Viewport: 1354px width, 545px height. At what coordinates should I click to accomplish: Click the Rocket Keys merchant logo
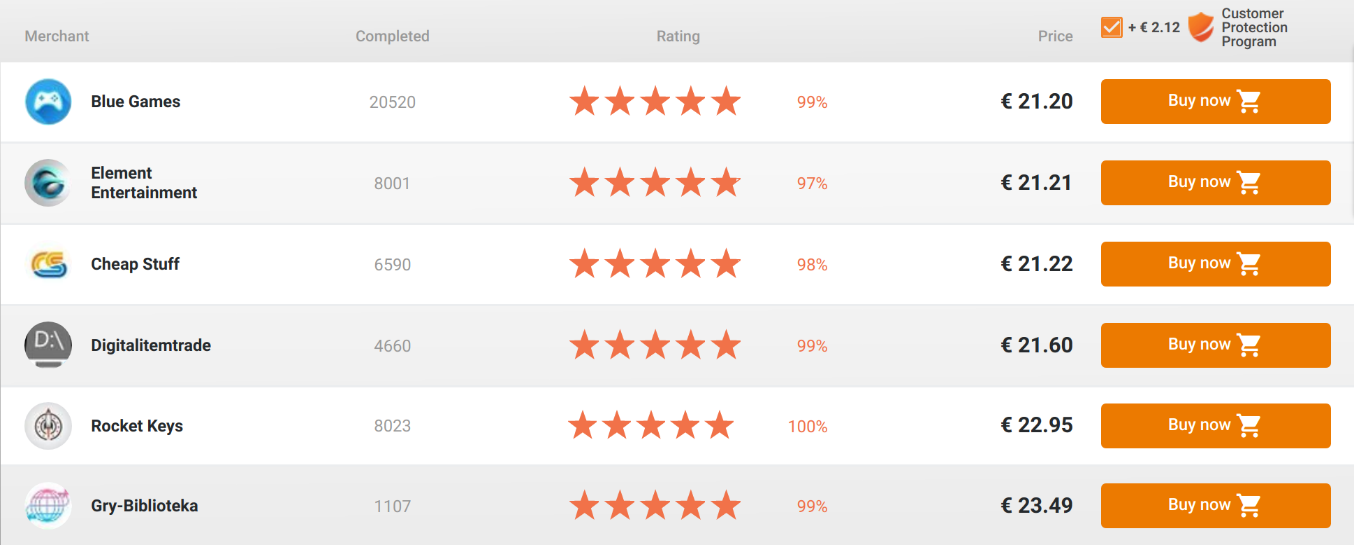pos(48,426)
